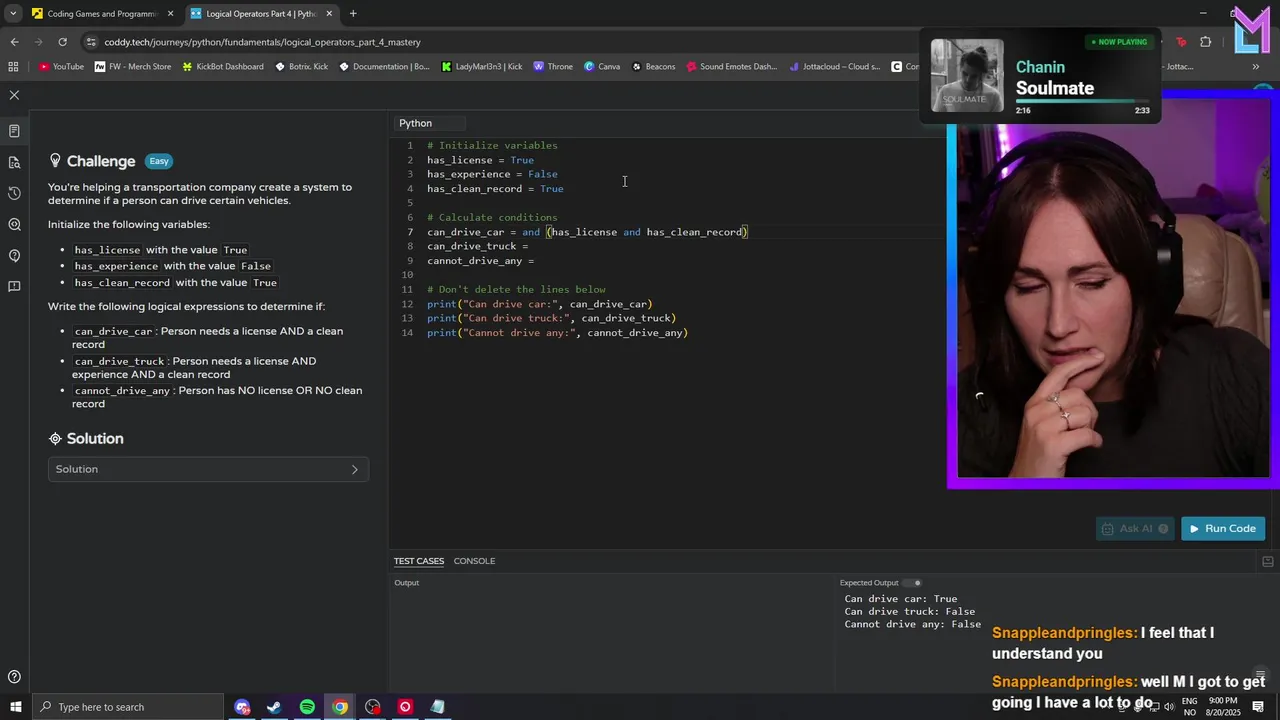
Task: Open the KickBot Dashboard bookmark
Action: click(223, 67)
